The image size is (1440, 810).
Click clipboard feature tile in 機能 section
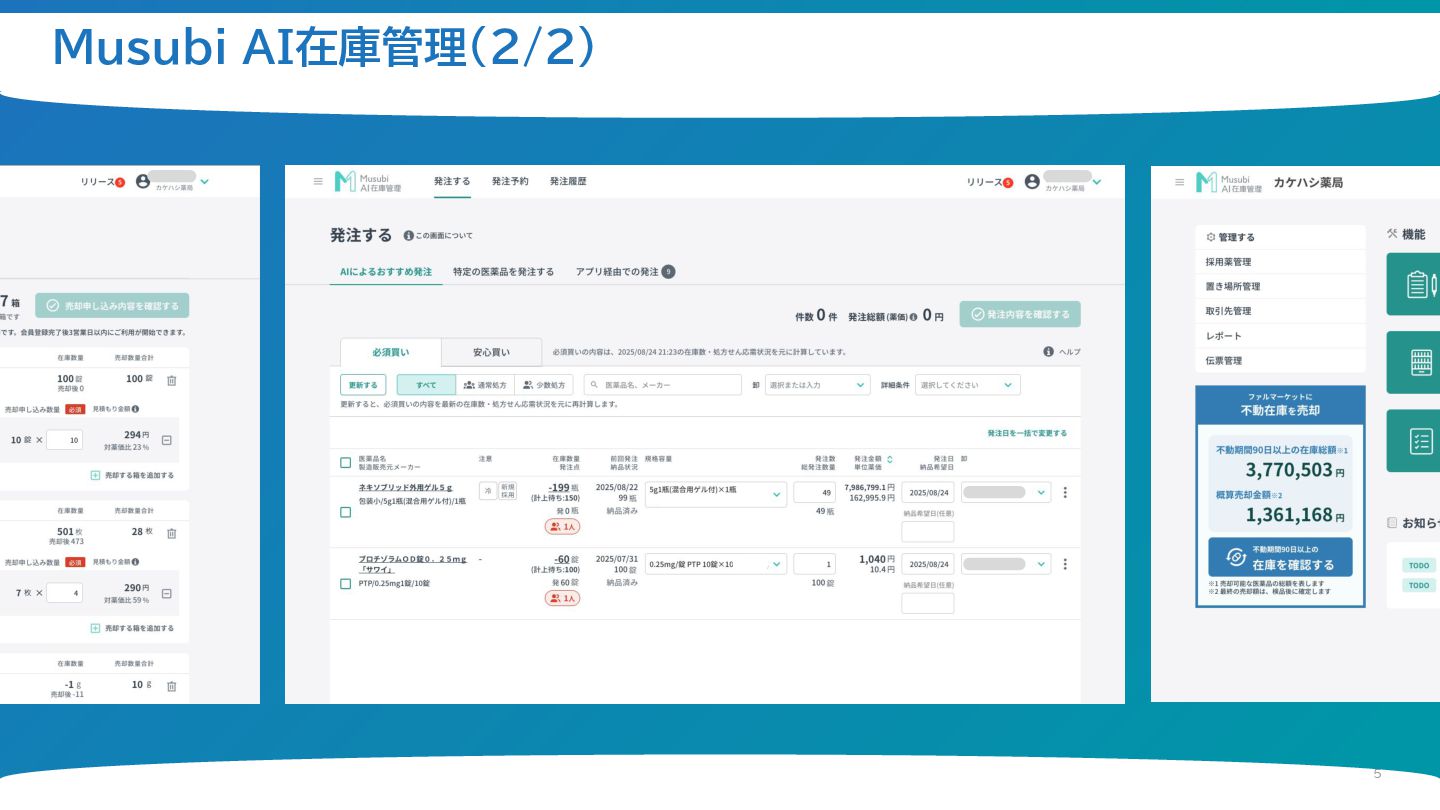1413,284
